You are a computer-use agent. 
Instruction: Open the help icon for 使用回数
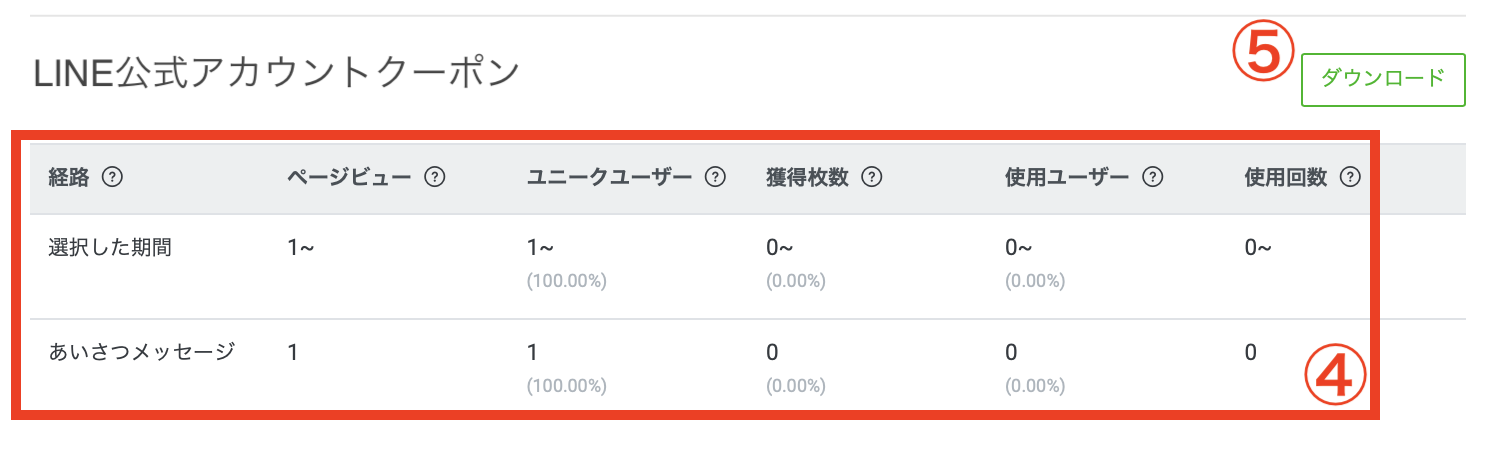[x=1350, y=177]
